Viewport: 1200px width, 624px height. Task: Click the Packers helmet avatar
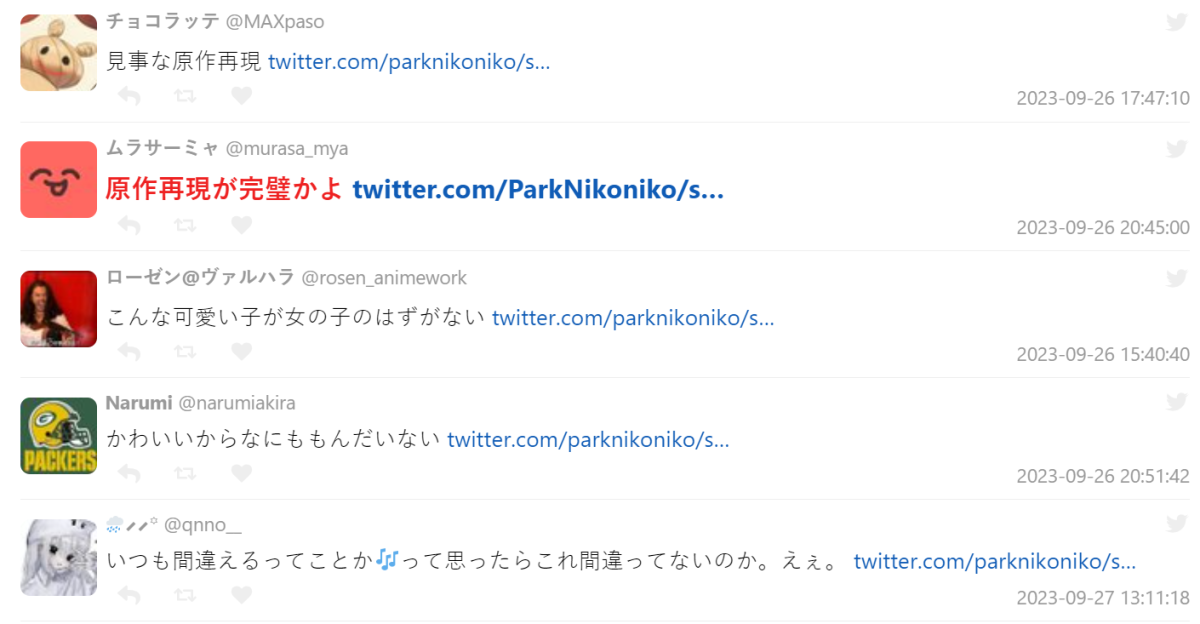(58, 435)
